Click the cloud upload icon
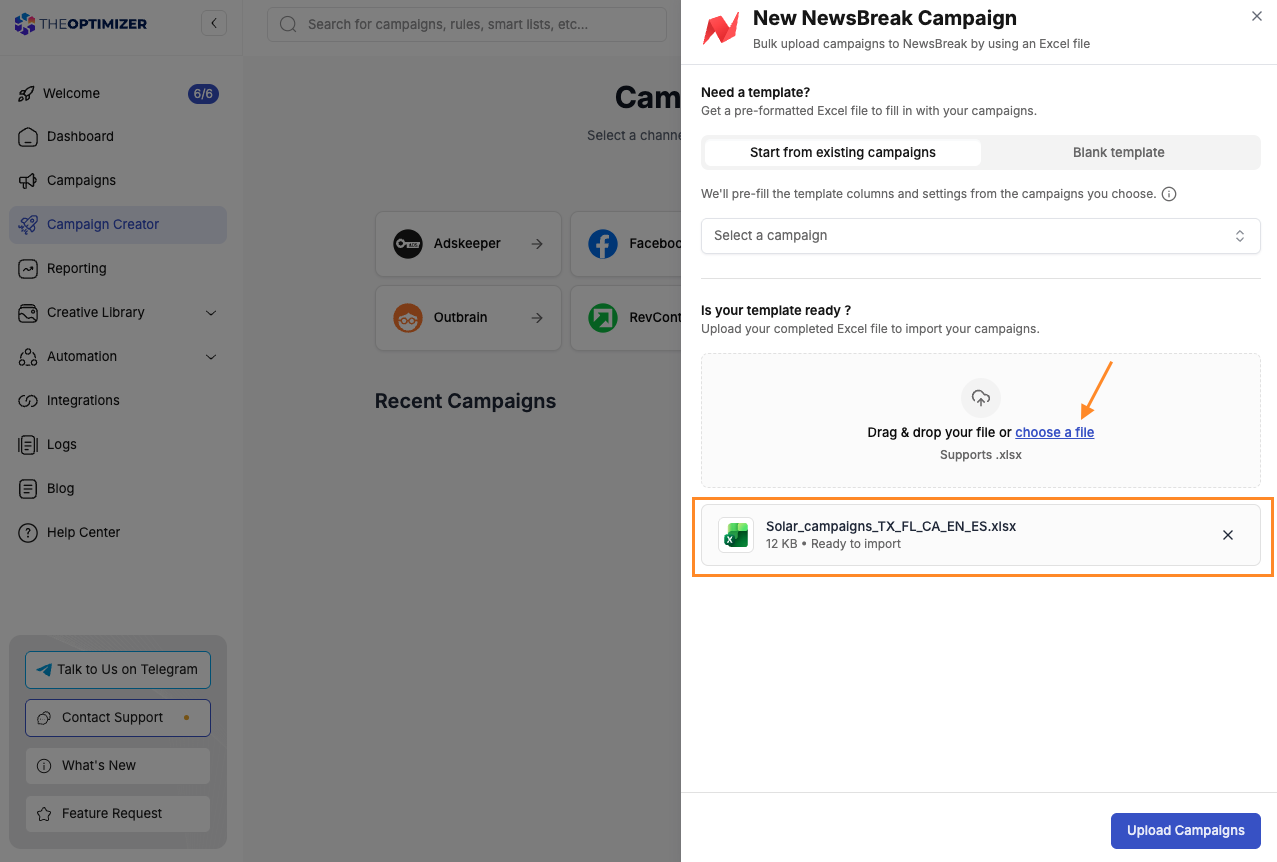Viewport: 1277px width, 862px height. (x=981, y=398)
